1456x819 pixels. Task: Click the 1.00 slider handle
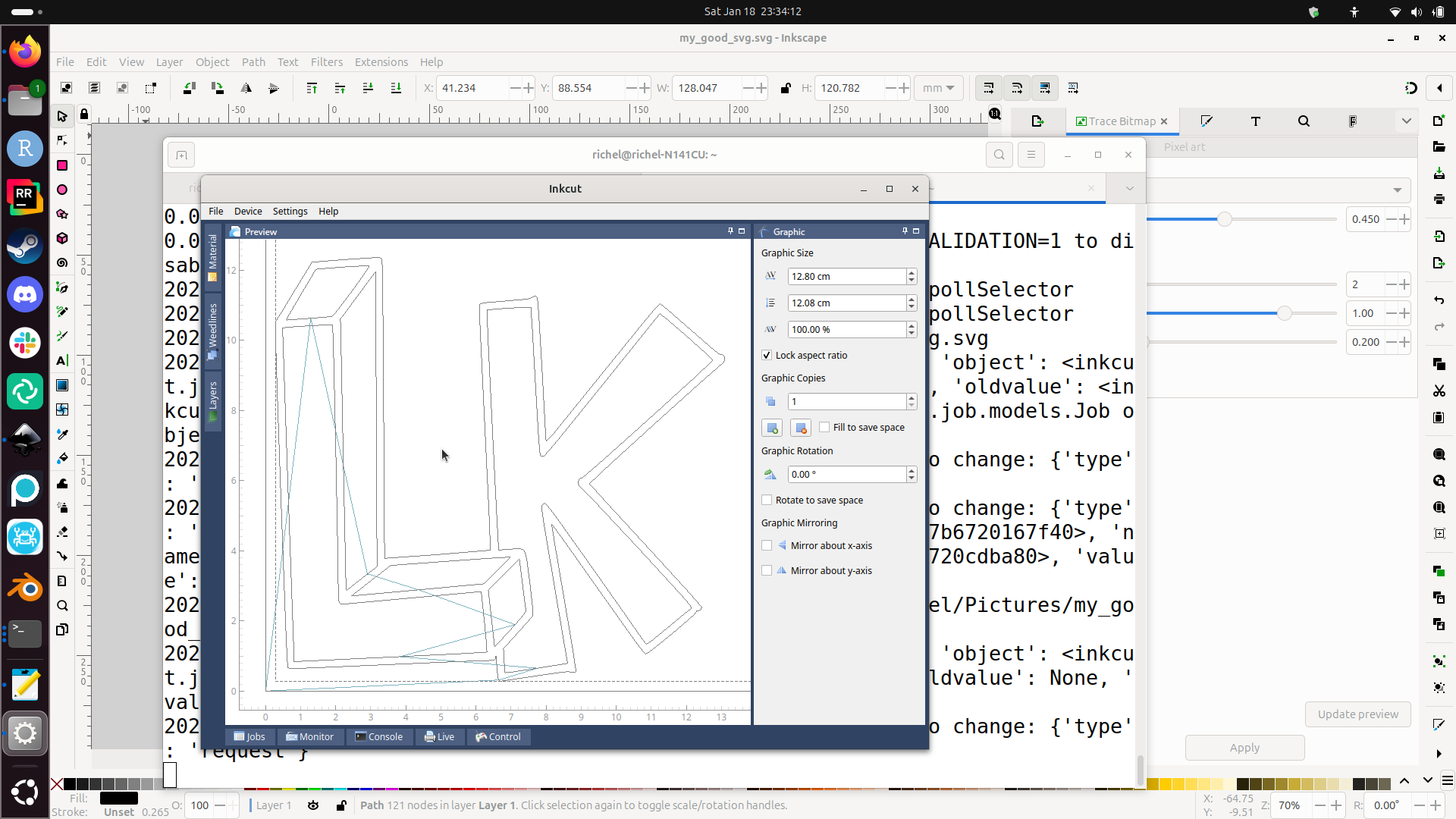(x=1284, y=313)
